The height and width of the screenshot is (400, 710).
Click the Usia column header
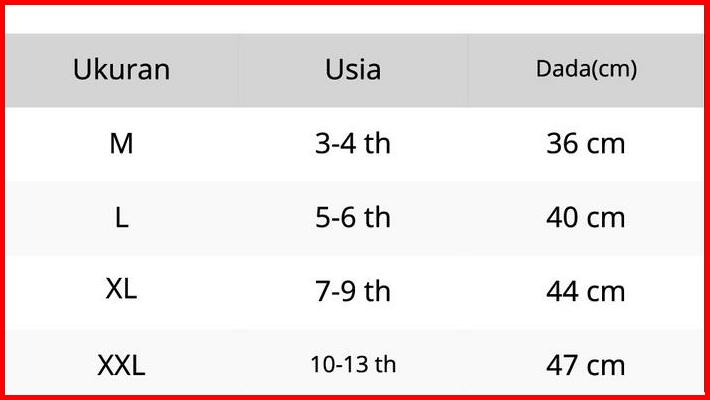353,70
